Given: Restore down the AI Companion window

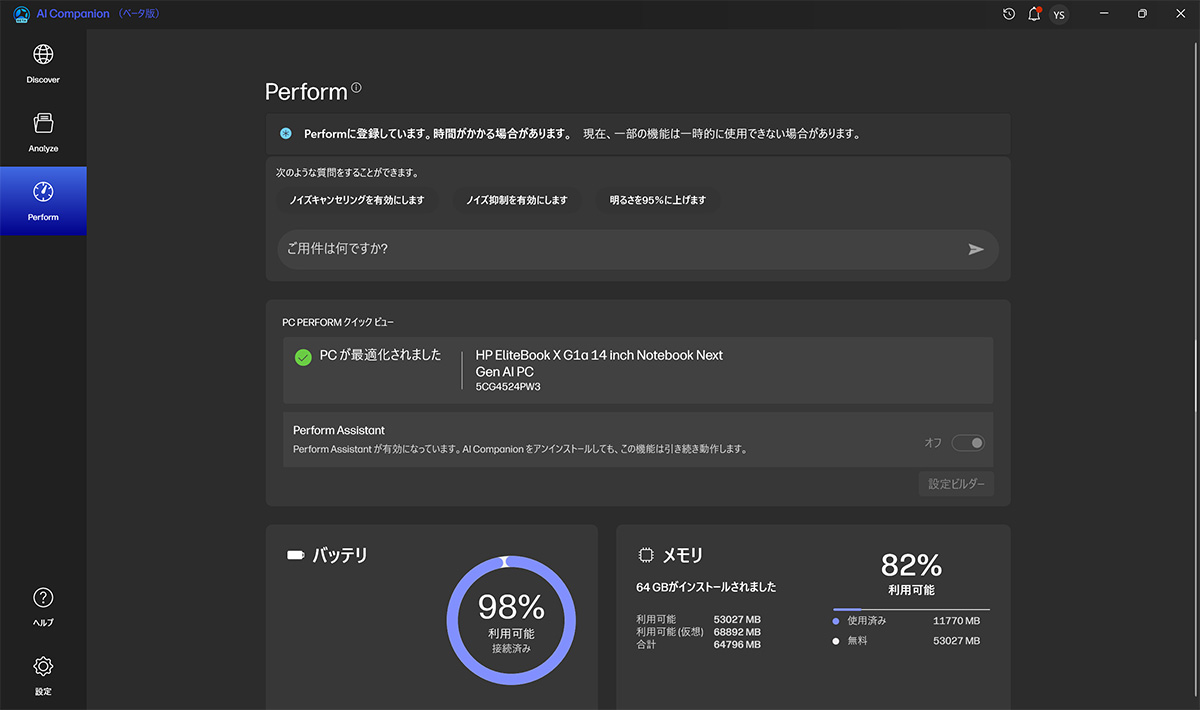Looking at the screenshot, I should (1142, 14).
